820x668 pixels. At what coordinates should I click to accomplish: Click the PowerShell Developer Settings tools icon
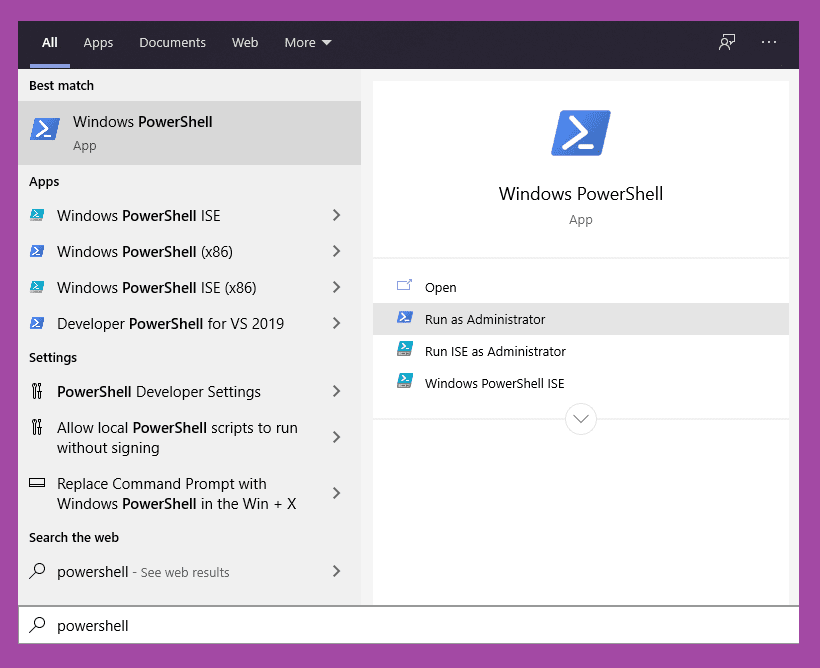pyautogui.click(x=37, y=391)
